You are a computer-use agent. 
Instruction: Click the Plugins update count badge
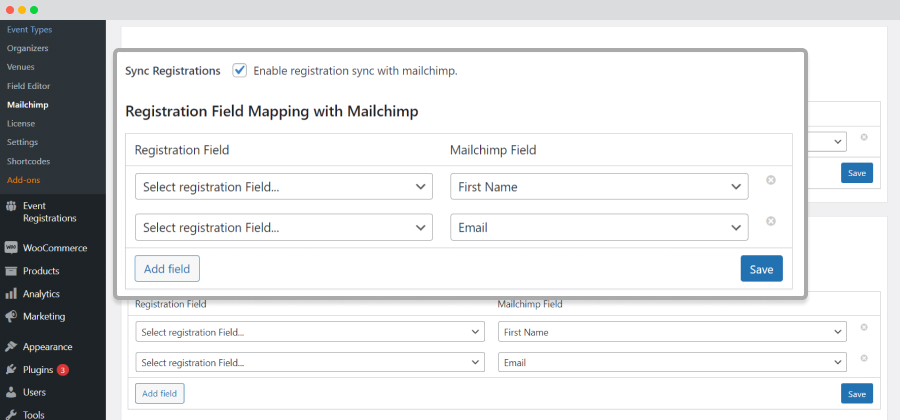pos(63,370)
